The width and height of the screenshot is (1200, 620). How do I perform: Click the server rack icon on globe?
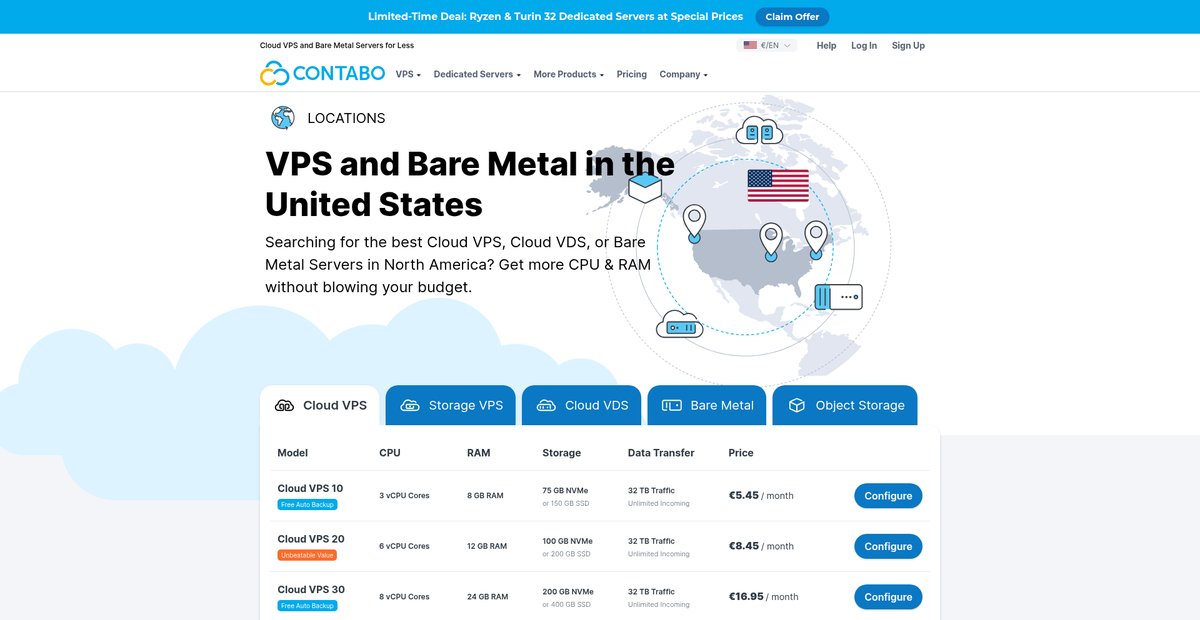pos(838,297)
